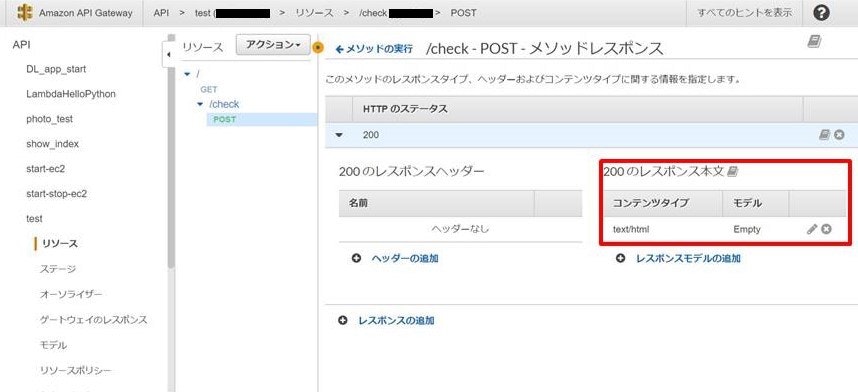Click the コンテンツタイプ column header
The width and height of the screenshot is (858, 392).
[x=651, y=203]
